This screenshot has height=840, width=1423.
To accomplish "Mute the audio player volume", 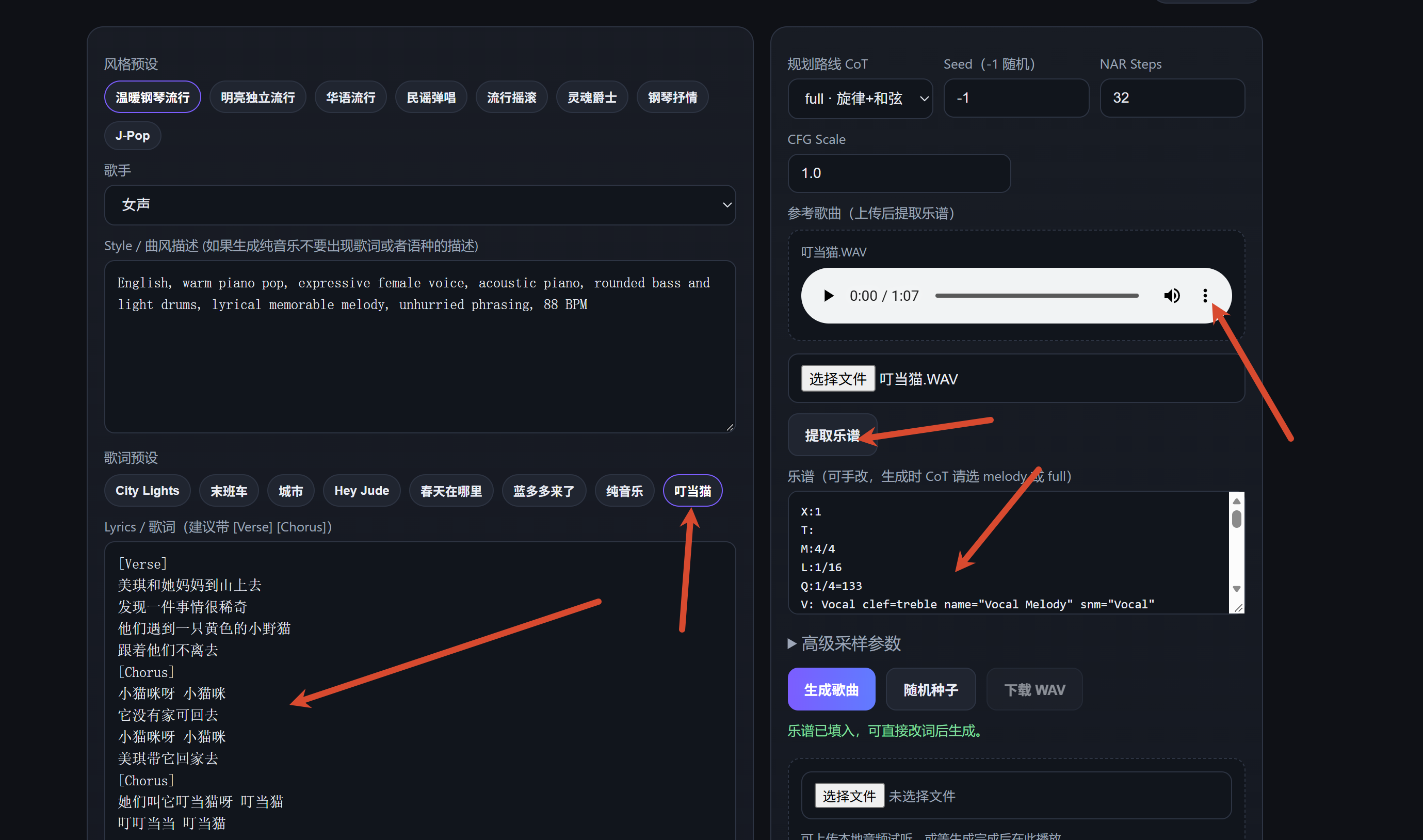I will click(x=1172, y=296).
